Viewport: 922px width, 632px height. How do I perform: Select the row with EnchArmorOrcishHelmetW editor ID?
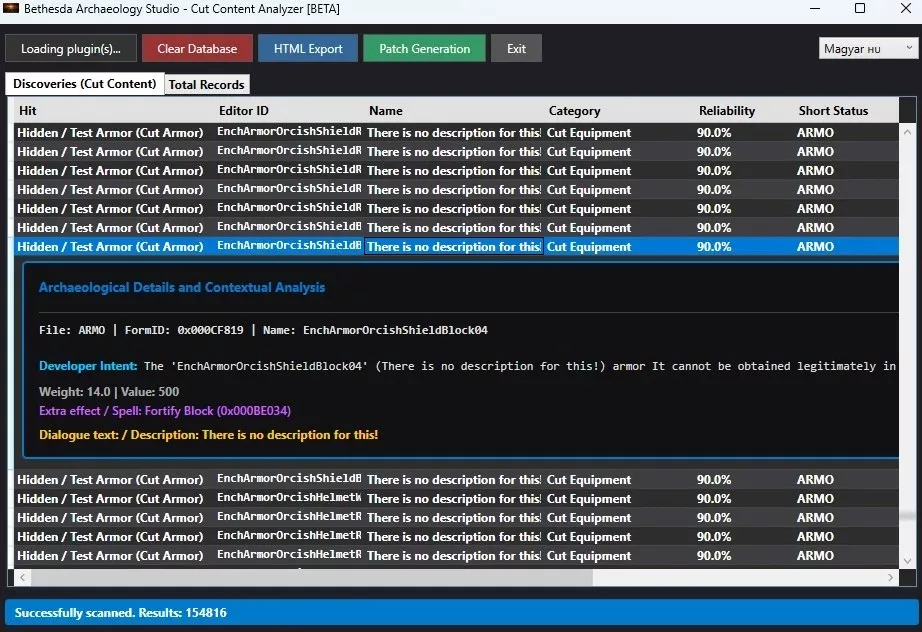click(x=456, y=499)
